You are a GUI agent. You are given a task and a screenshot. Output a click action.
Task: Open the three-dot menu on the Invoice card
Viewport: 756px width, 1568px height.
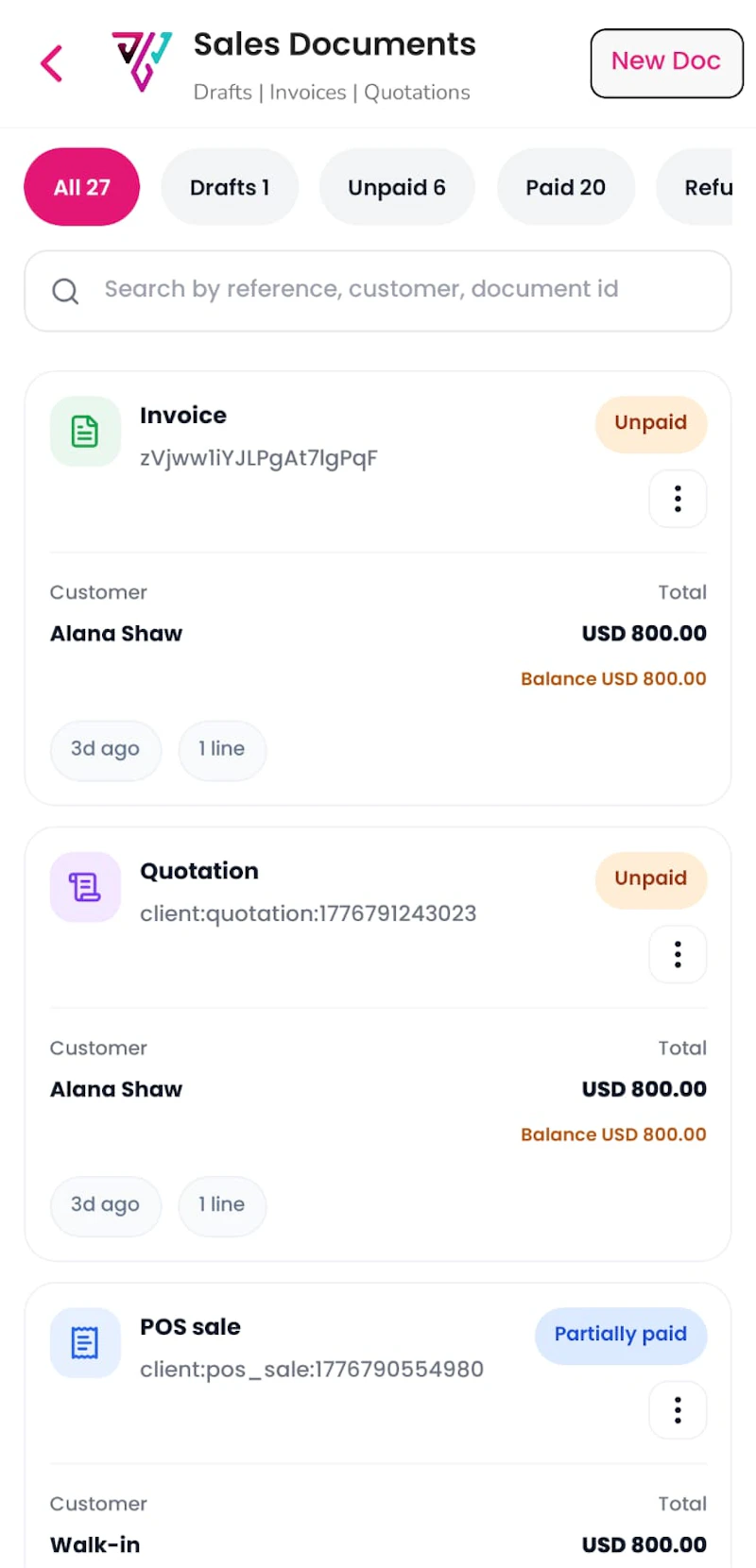click(x=678, y=498)
